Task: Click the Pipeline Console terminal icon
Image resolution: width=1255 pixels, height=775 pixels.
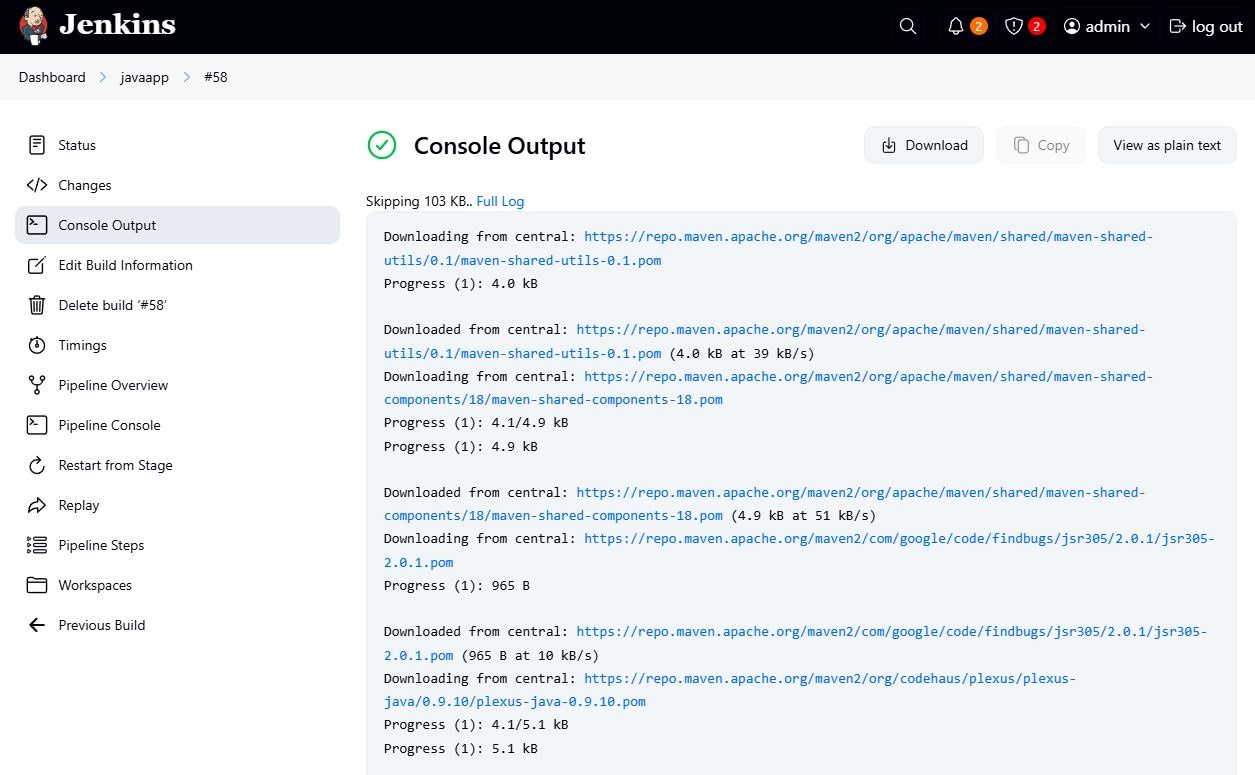Action: [37, 425]
